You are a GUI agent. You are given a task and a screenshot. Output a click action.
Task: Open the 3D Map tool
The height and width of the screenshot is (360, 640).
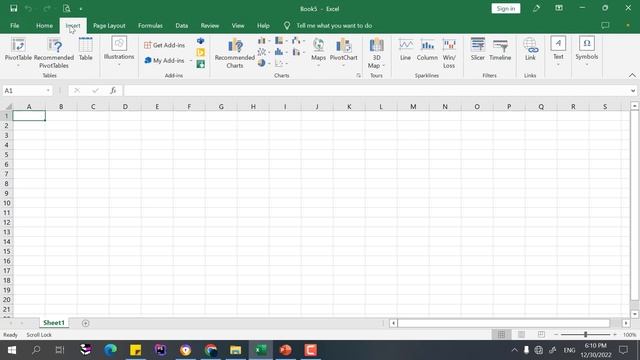point(376,53)
